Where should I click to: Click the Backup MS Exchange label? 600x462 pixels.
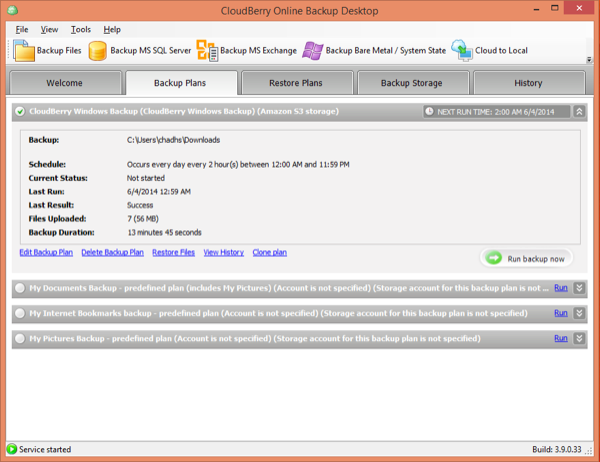pyautogui.click(x=258, y=51)
